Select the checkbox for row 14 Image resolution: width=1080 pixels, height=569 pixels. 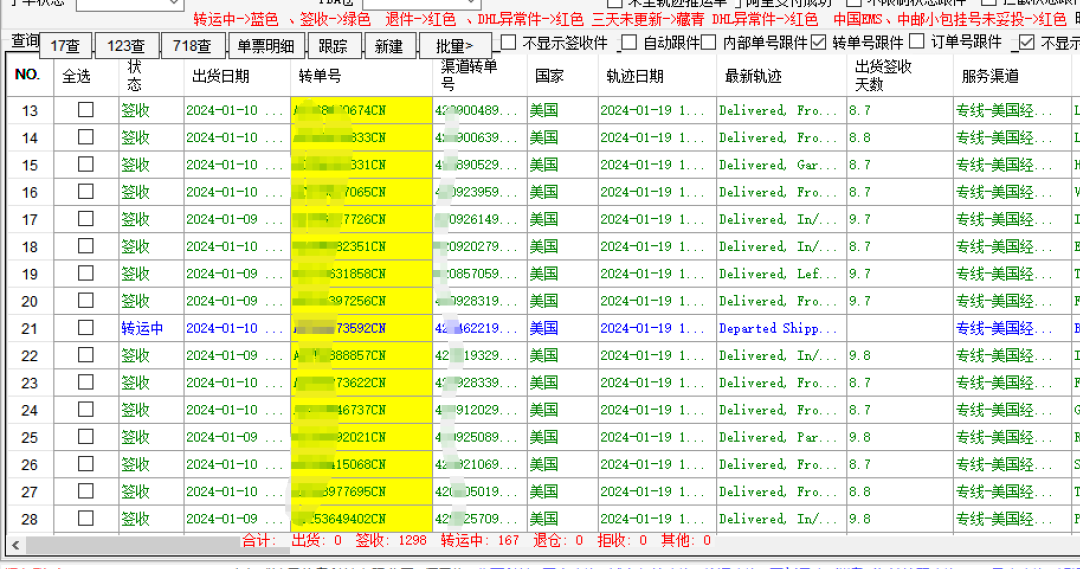[x=85, y=137]
